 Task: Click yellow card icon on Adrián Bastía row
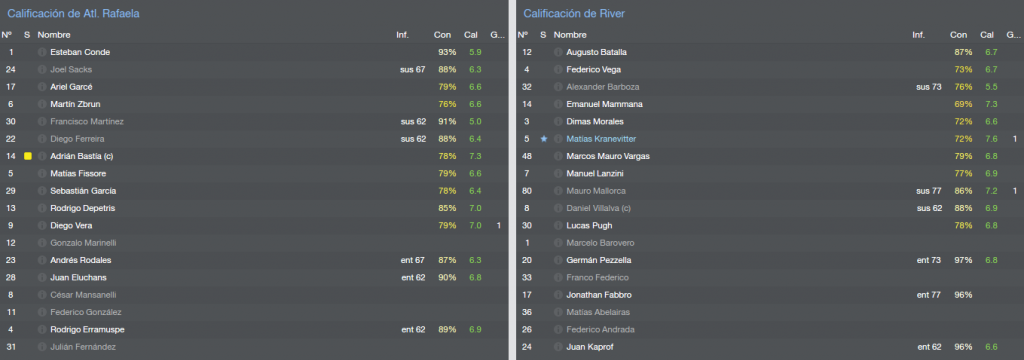click(27, 156)
